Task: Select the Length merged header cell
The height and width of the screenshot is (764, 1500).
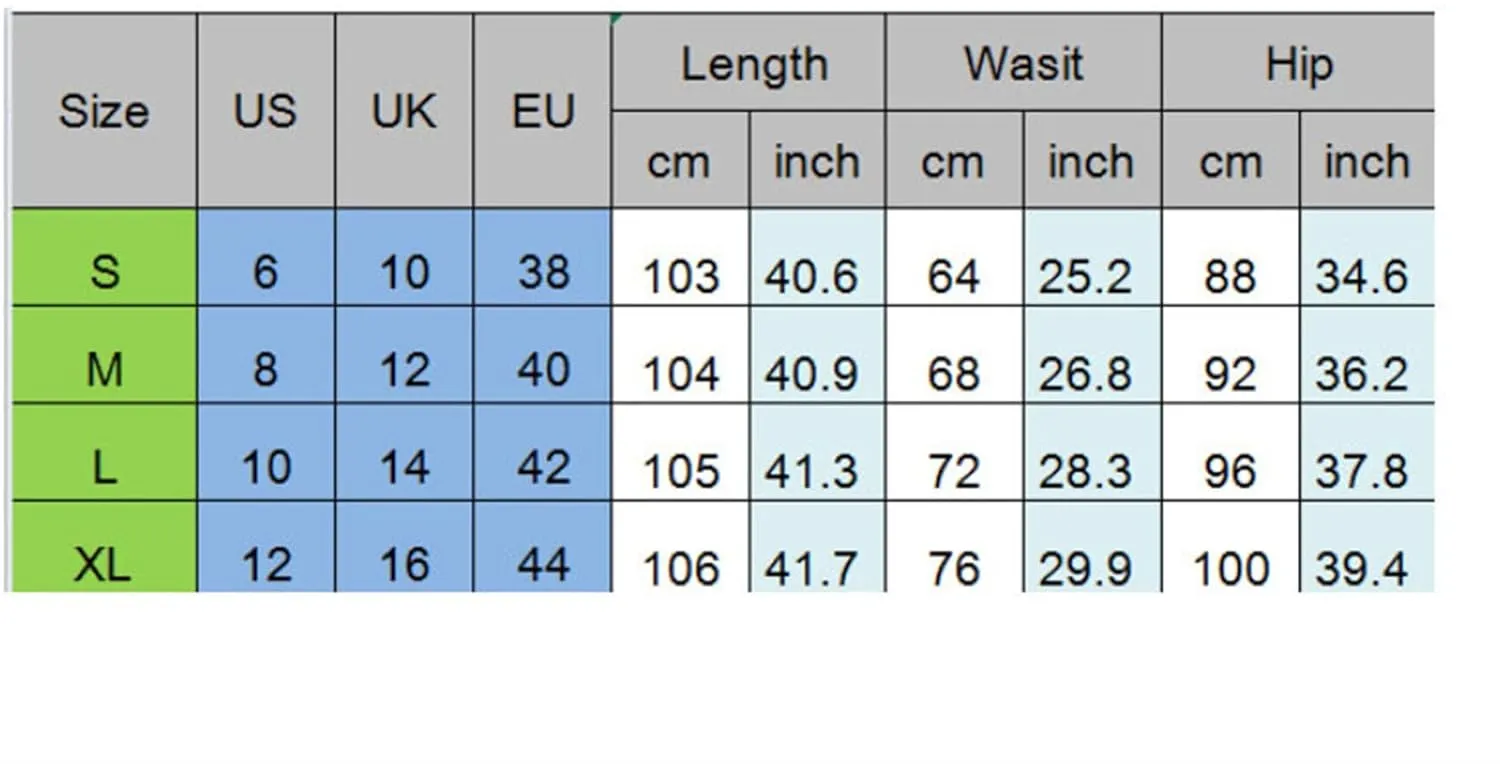Action: point(748,62)
